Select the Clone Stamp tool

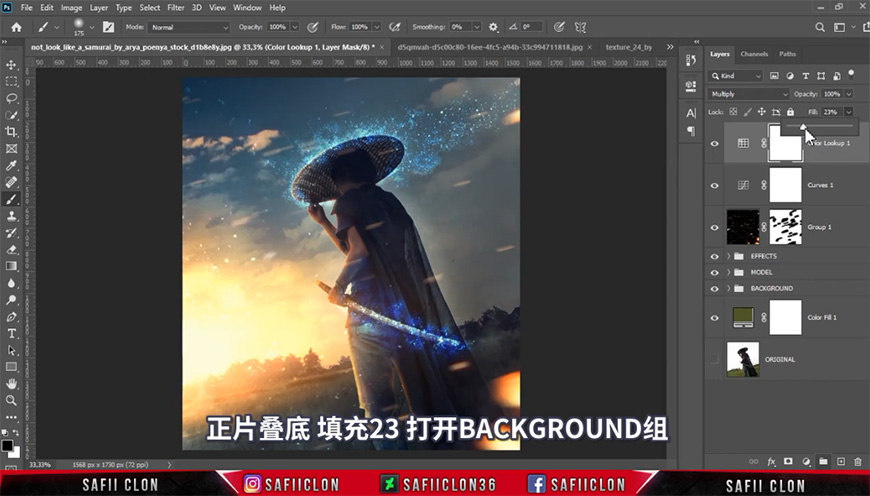click(11, 216)
